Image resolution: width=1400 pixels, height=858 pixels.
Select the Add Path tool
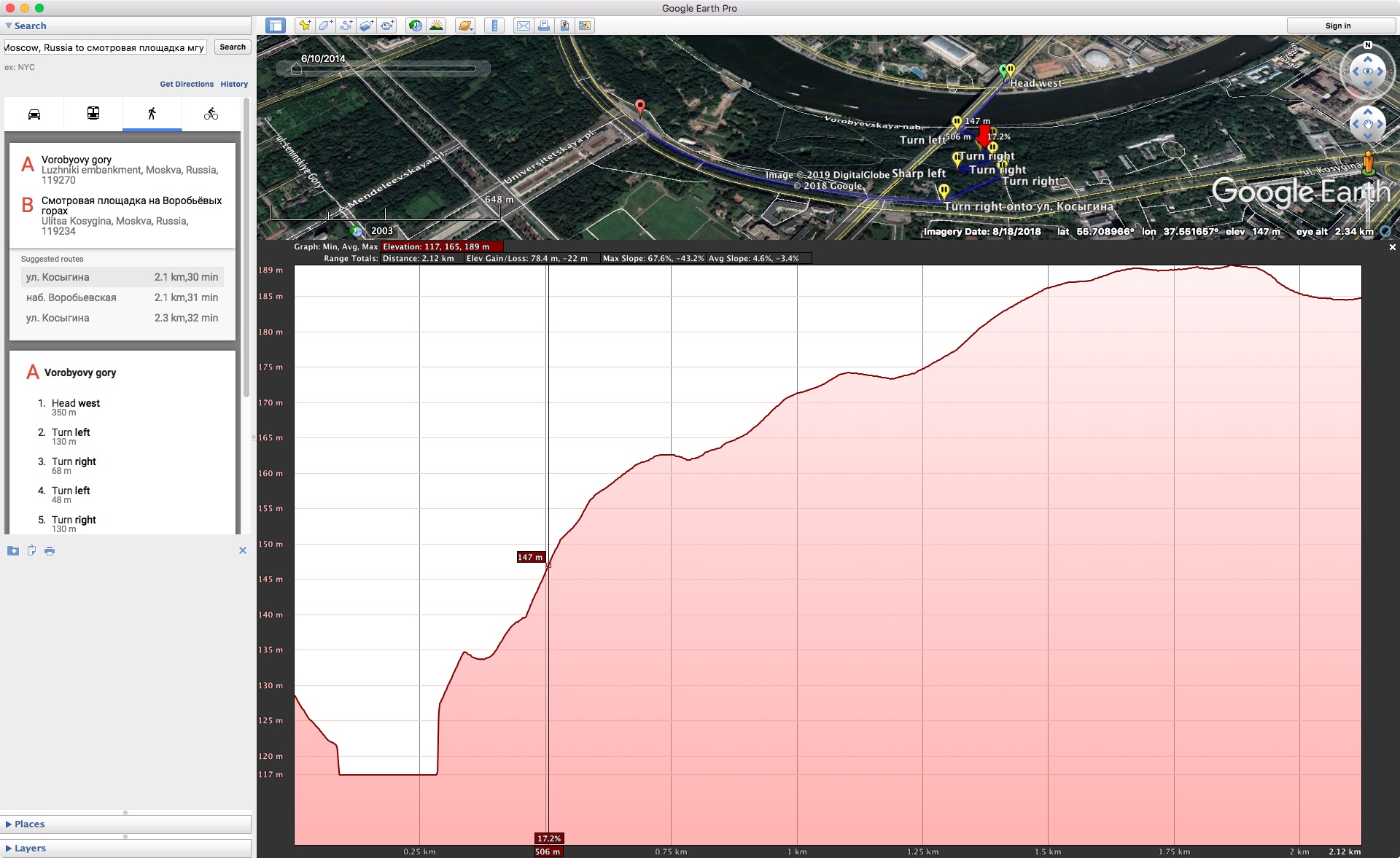(346, 26)
